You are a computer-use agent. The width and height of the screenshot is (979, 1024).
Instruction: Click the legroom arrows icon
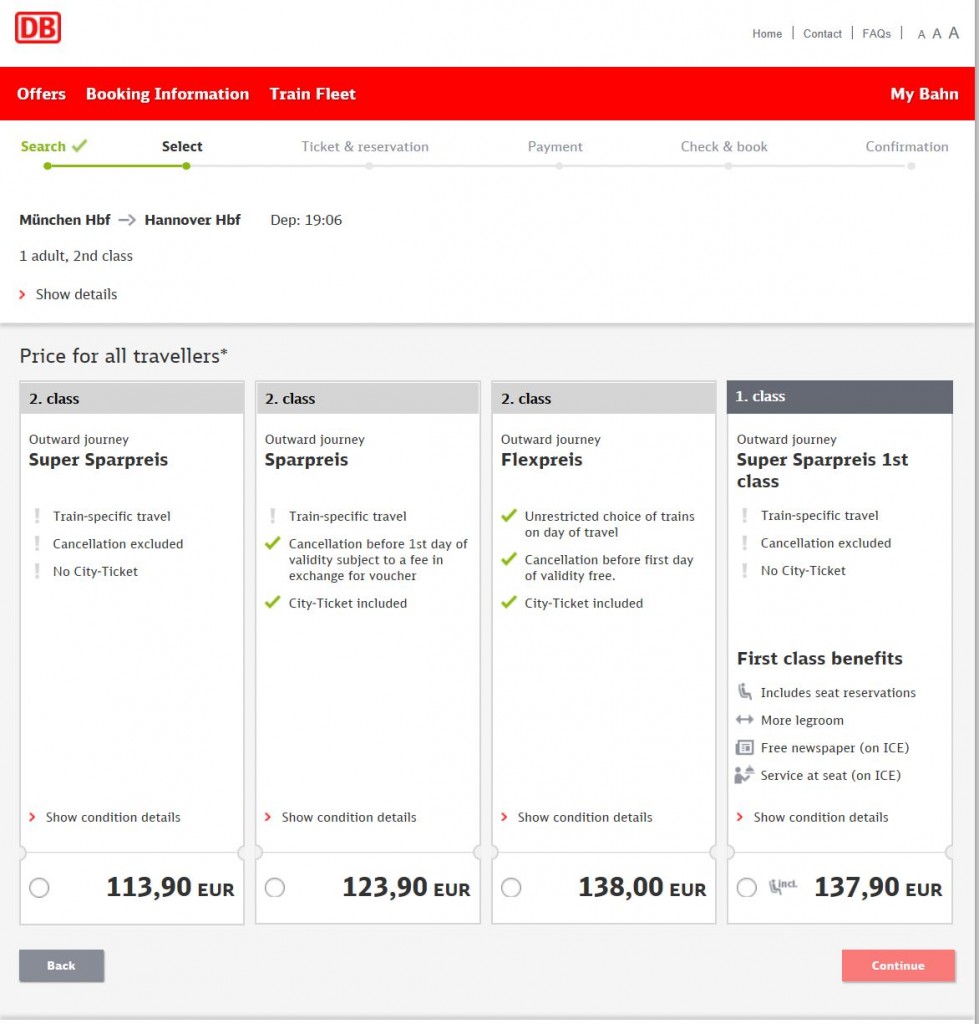[x=744, y=720]
